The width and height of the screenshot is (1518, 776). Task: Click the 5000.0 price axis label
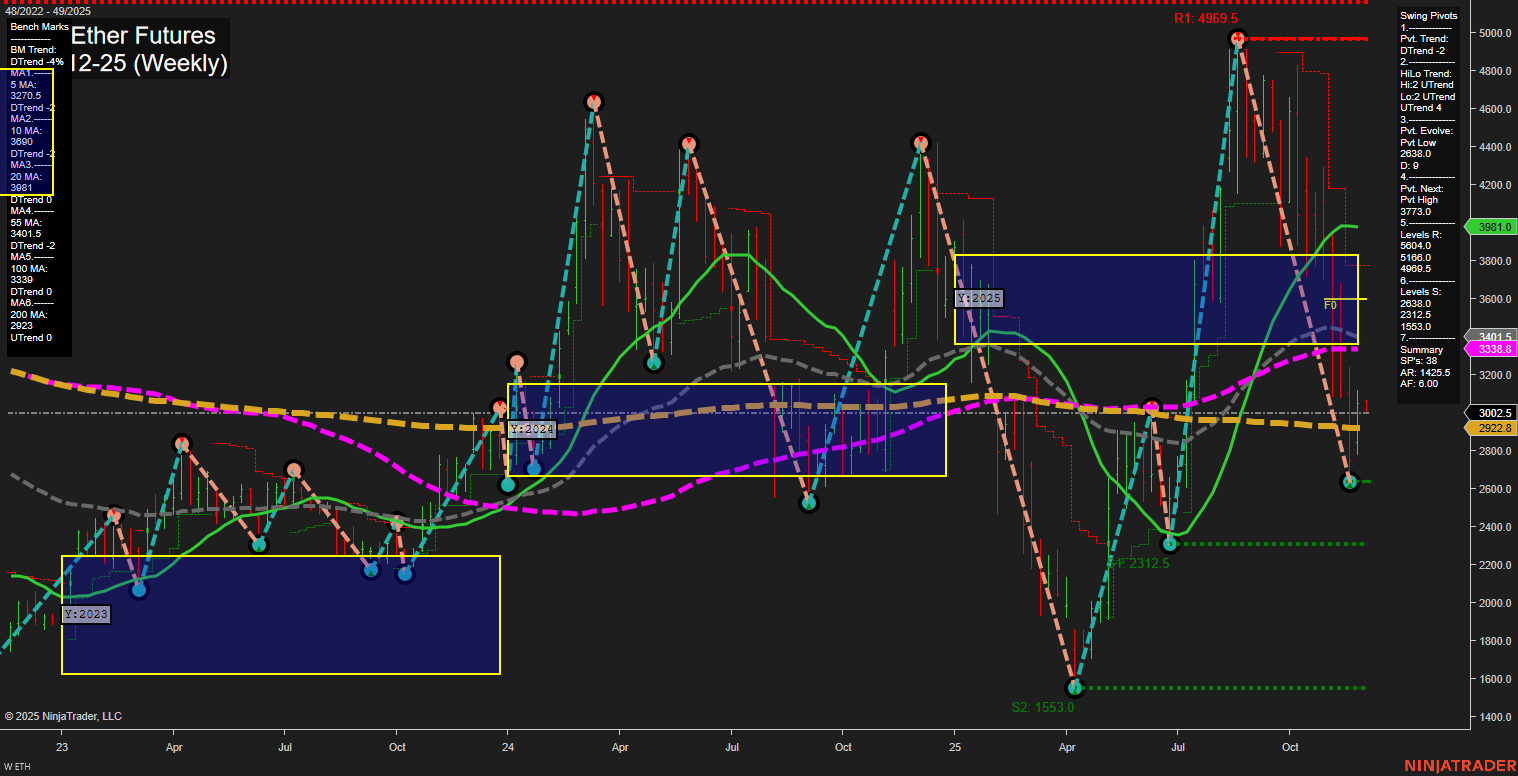pyautogui.click(x=1494, y=33)
